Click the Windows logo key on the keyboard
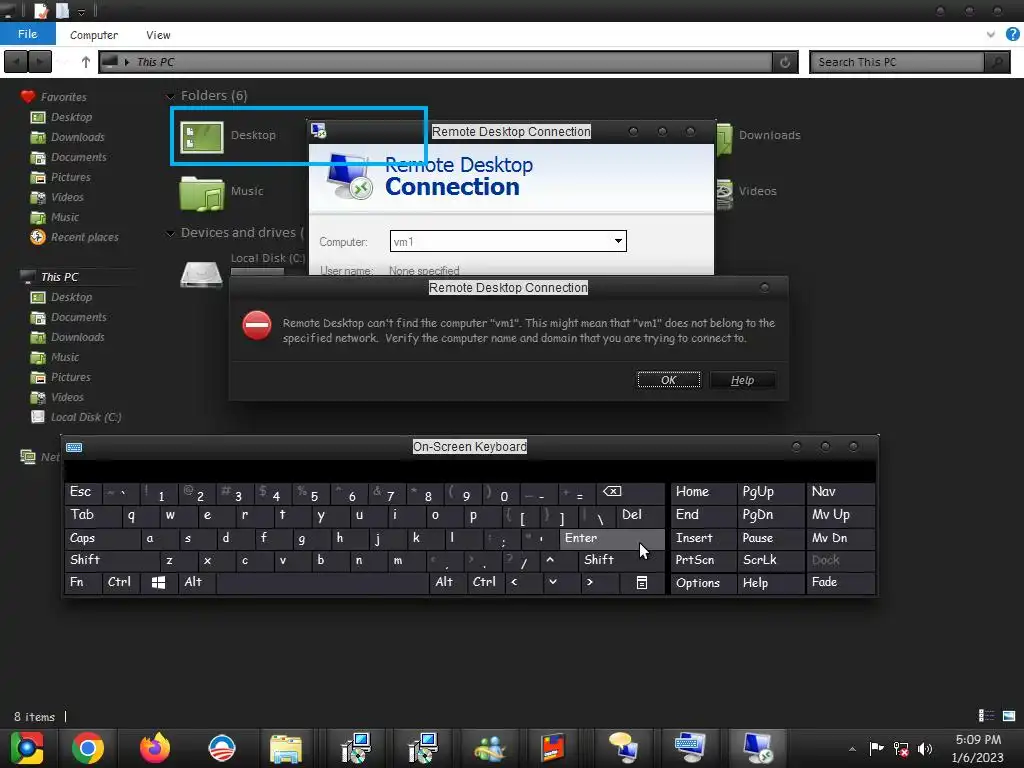The height and width of the screenshot is (768, 1024). (158, 582)
